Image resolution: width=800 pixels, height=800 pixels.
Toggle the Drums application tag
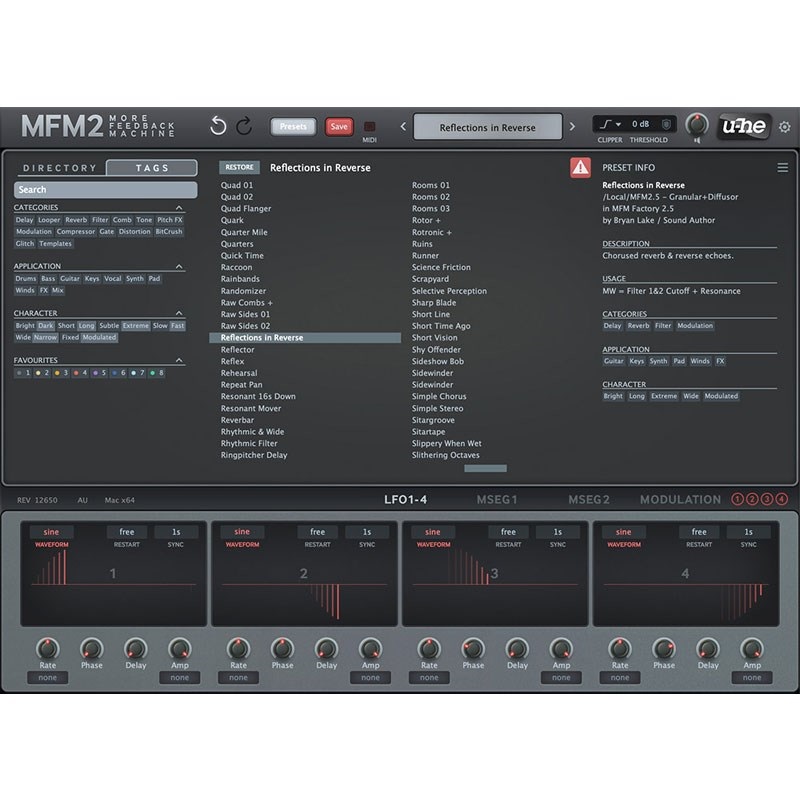point(26,279)
